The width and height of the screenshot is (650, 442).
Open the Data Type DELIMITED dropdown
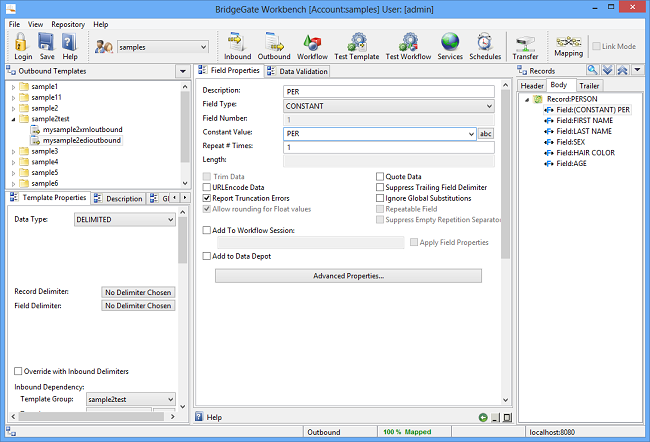click(170, 219)
